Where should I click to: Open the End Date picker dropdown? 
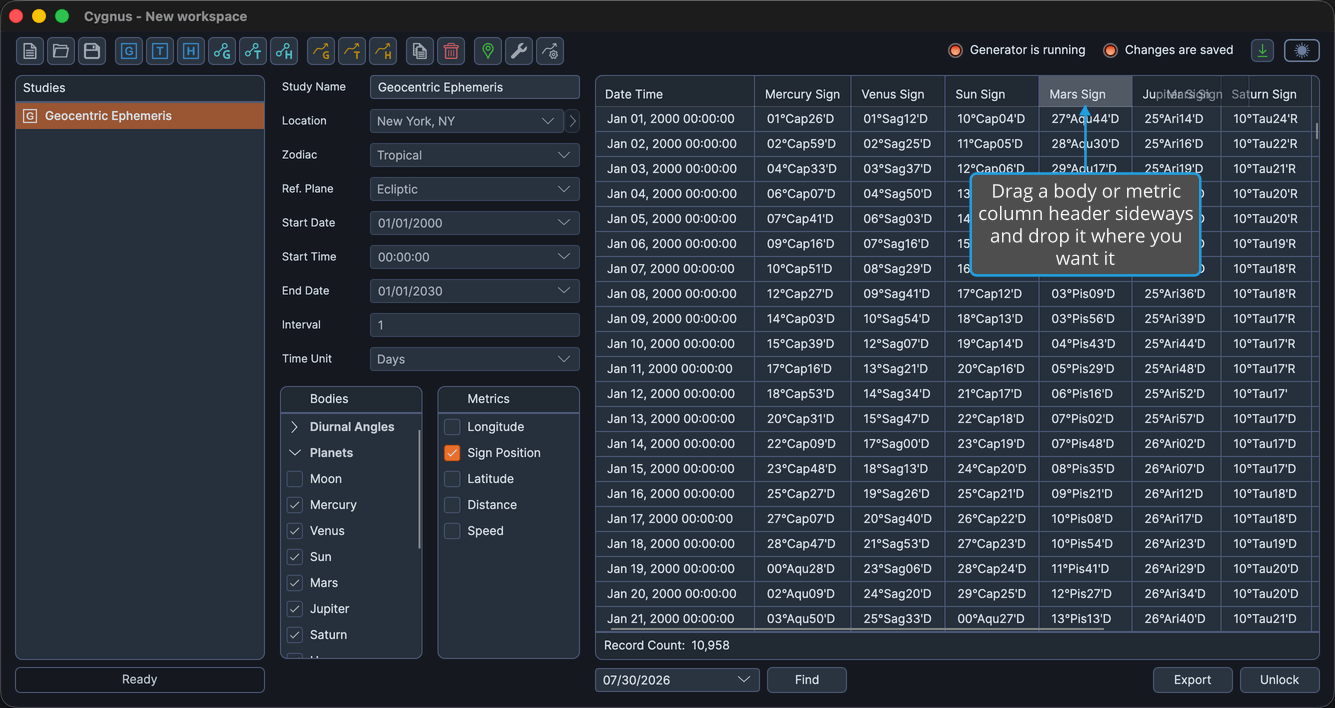(x=475, y=291)
